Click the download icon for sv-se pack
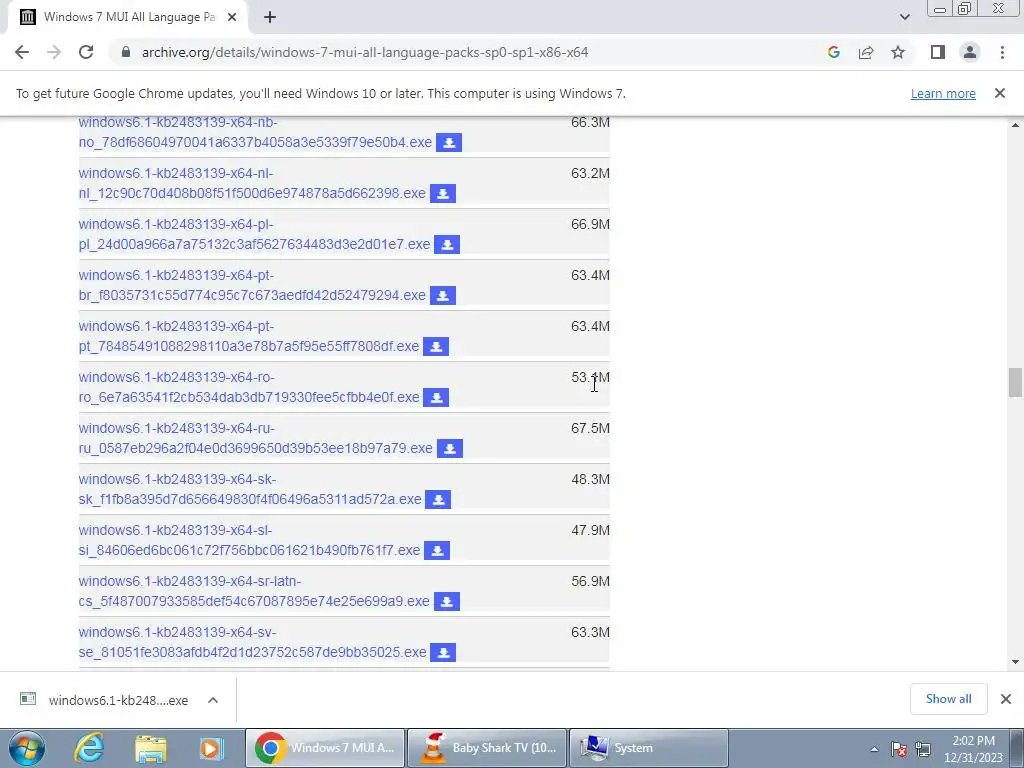This screenshot has height=768, width=1024. (443, 652)
